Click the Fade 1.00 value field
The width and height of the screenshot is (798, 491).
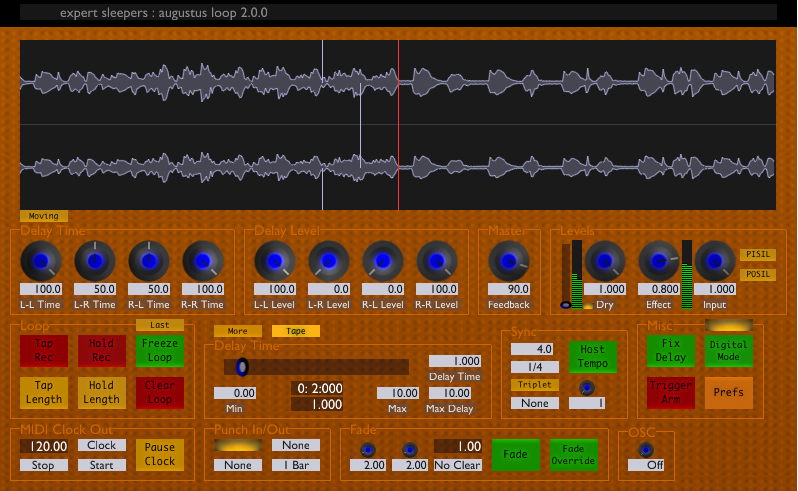point(458,446)
